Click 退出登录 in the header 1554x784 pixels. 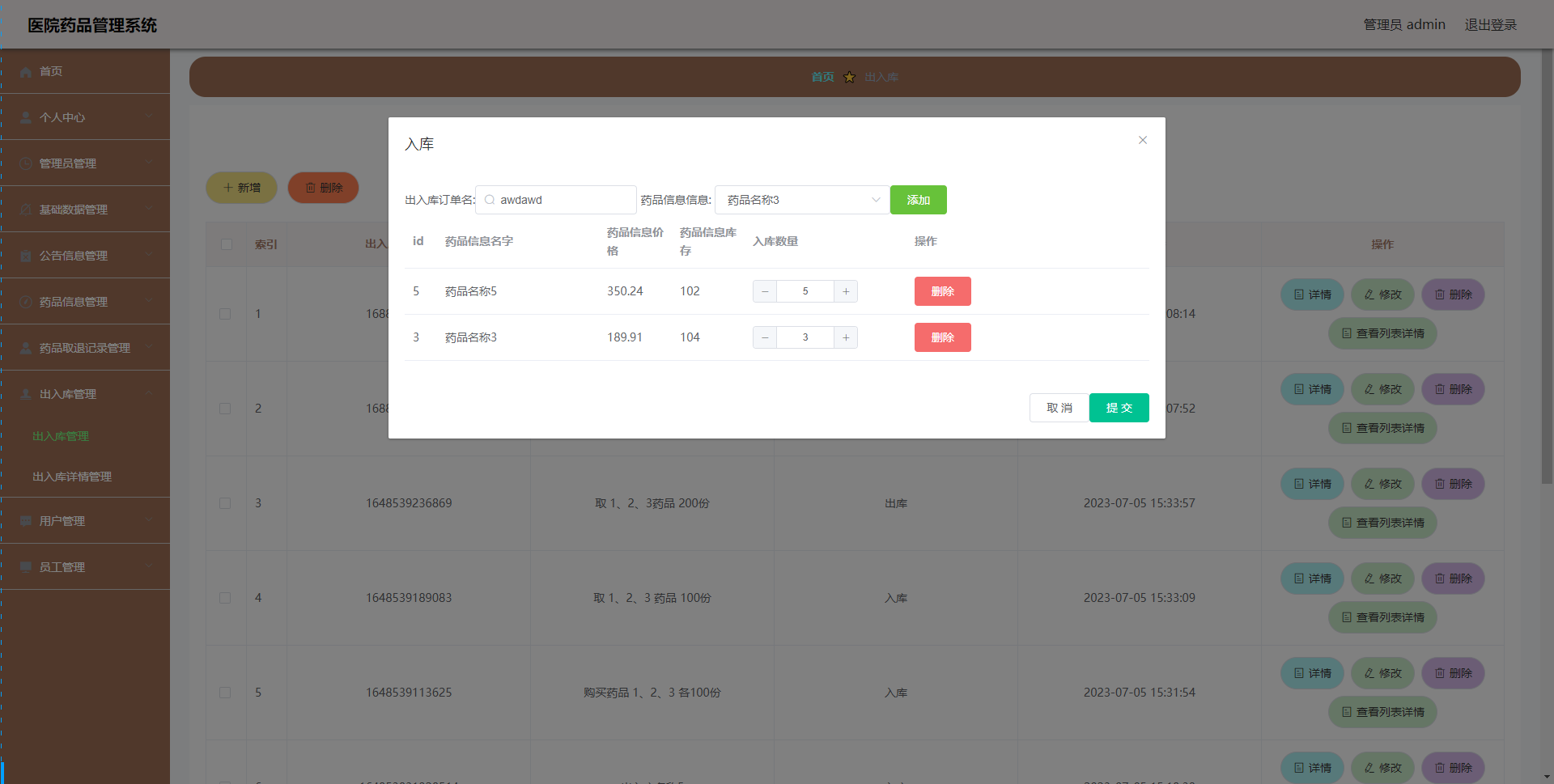1491,25
